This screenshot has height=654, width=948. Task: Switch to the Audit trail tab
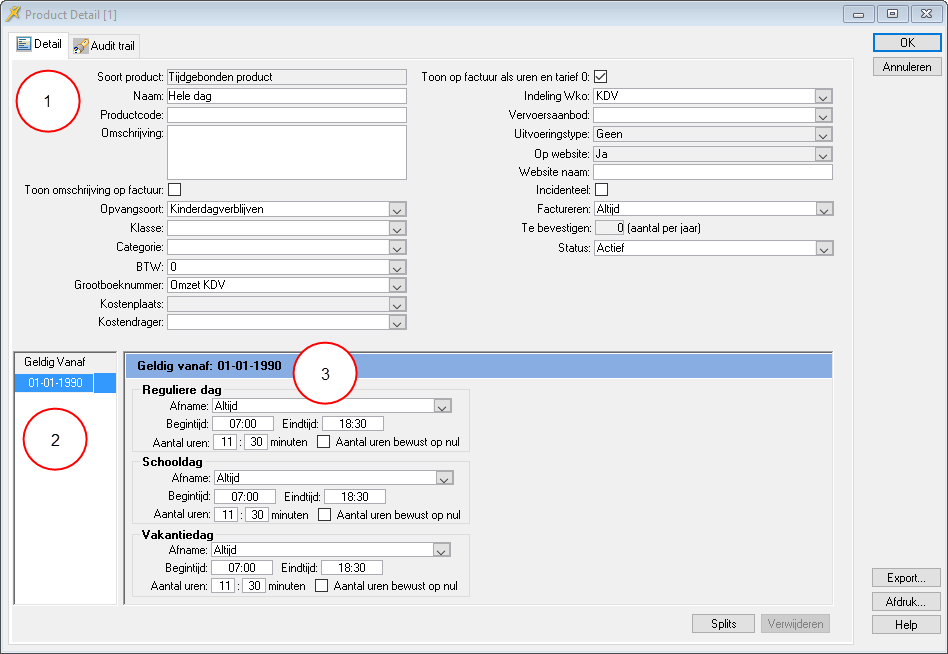[x=104, y=46]
